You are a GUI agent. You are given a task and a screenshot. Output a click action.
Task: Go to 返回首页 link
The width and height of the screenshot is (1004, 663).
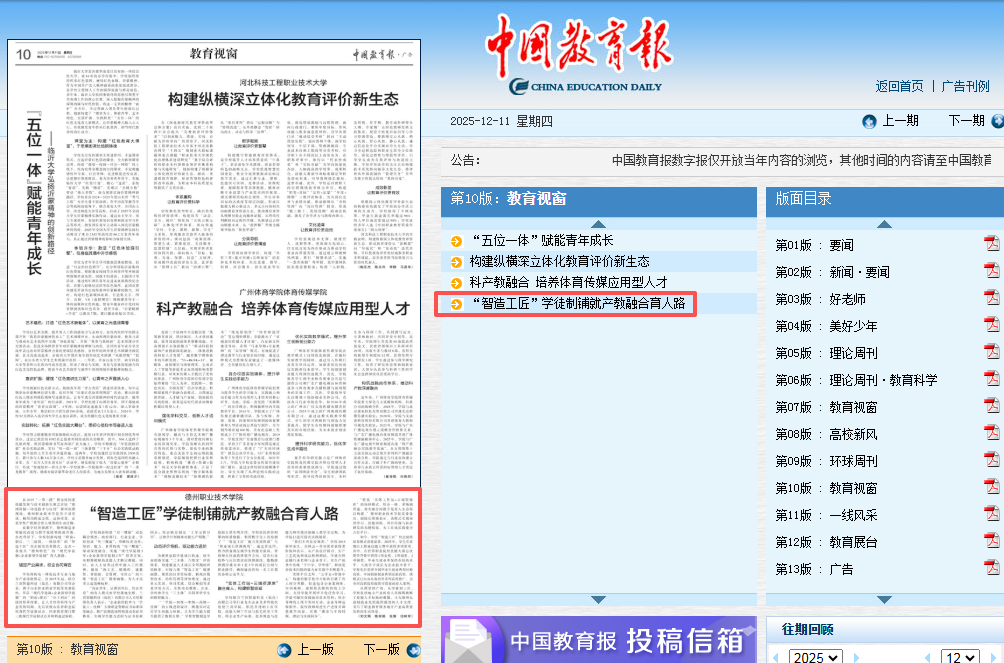pos(899,86)
